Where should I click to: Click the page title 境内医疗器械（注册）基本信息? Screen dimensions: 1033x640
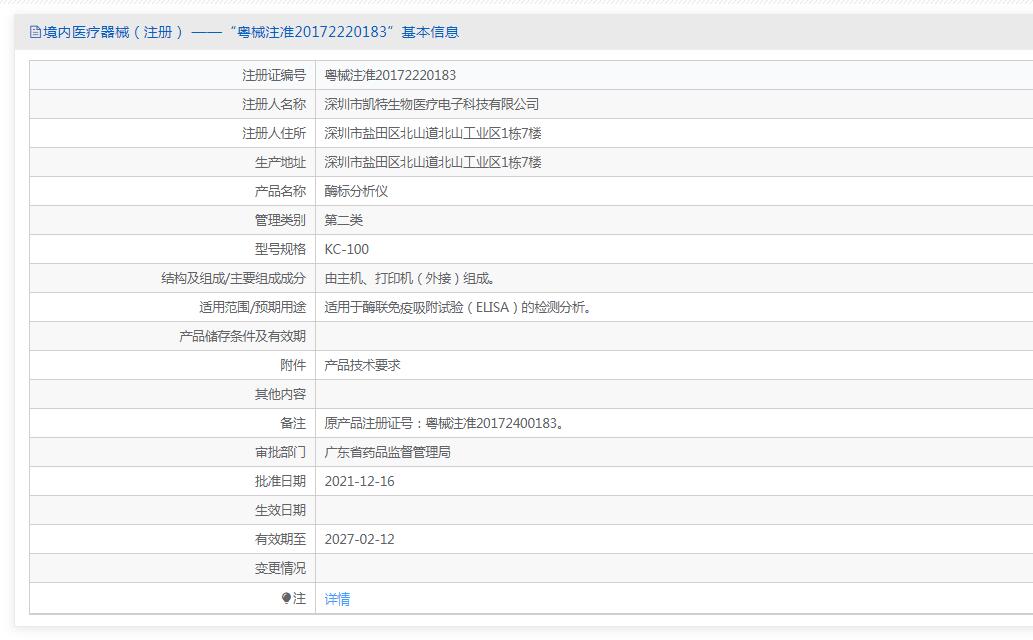tap(251, 32)
